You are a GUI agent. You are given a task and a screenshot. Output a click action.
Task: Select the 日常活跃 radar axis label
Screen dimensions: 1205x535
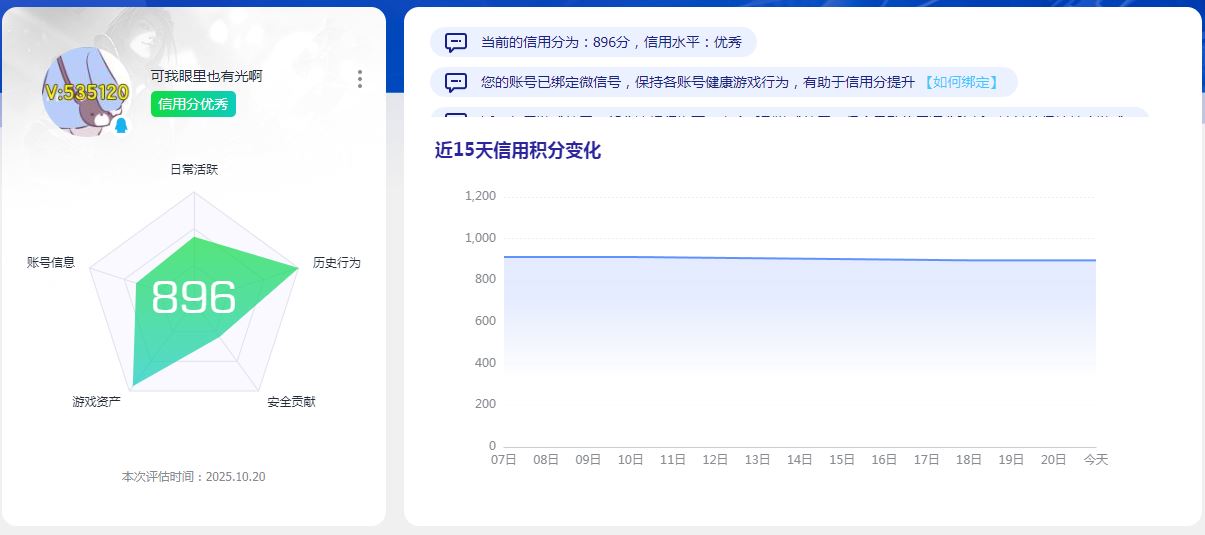point(194,169)
